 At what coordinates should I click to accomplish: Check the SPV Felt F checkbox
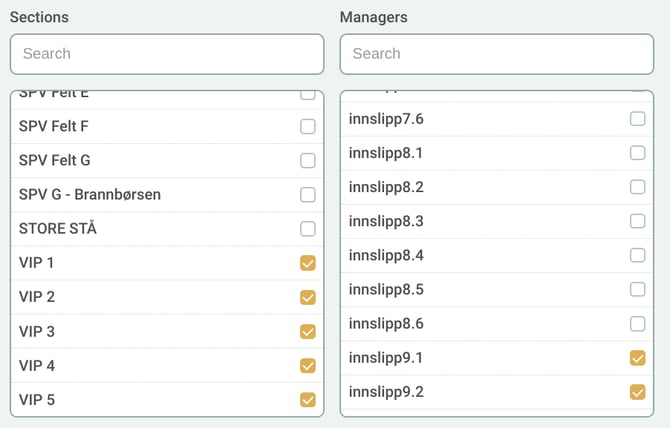pyautogui.click(x=308, y=127)
